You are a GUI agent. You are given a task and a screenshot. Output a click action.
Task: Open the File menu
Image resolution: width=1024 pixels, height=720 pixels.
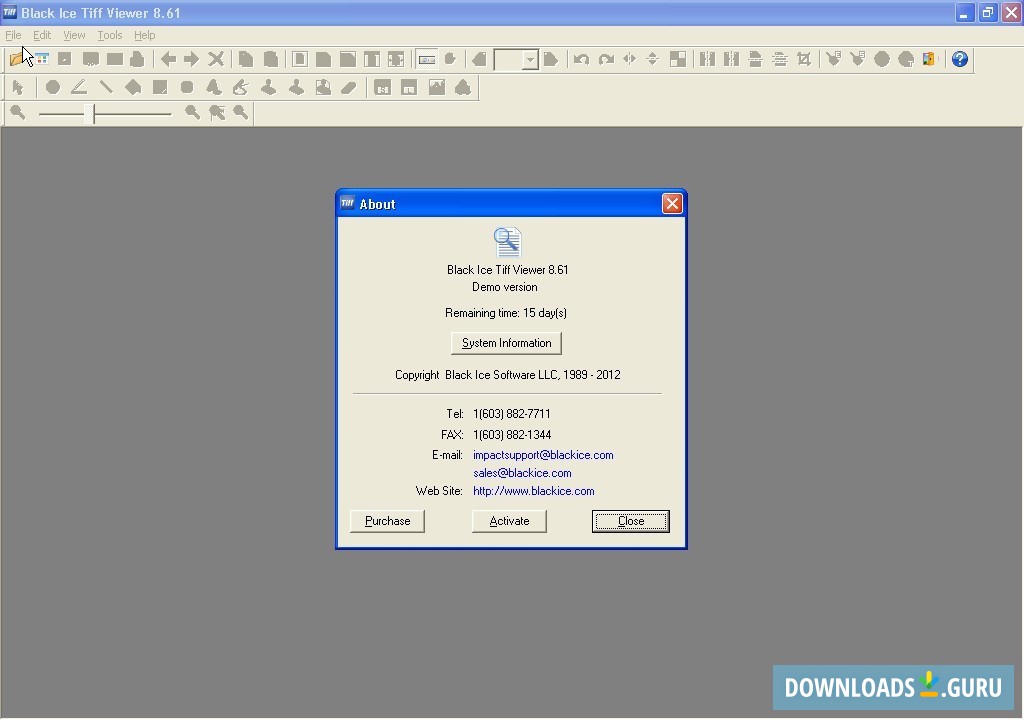coord(13,35)
